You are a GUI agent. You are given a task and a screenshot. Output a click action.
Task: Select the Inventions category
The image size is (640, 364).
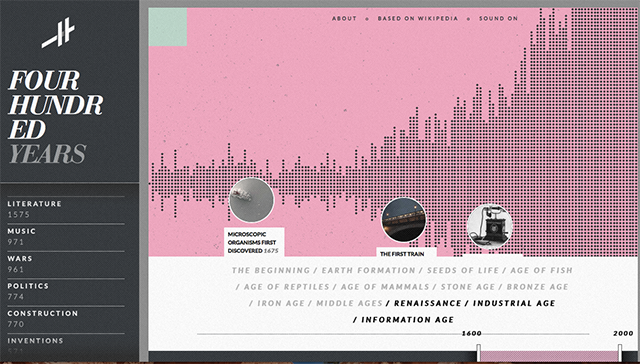click(x=66, y=344)
